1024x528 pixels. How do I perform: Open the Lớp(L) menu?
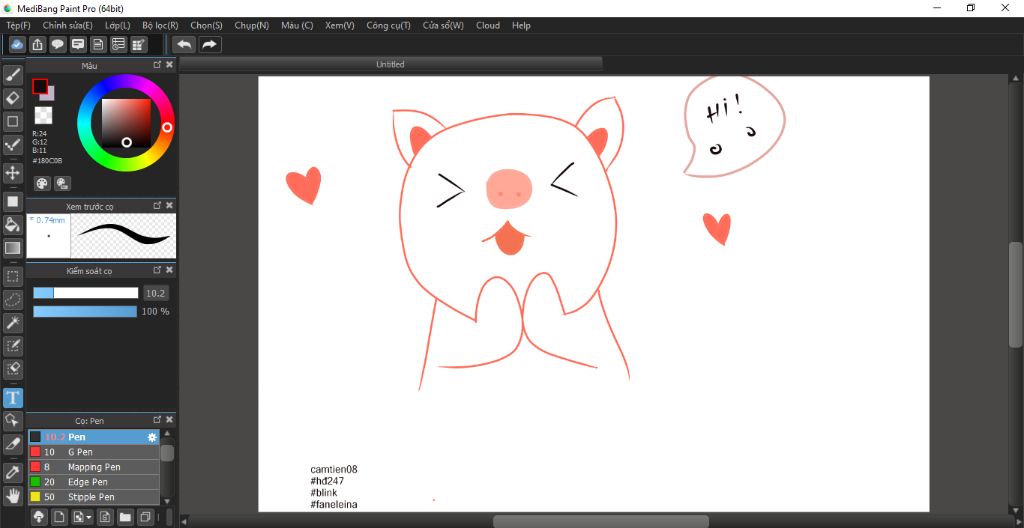118,25
